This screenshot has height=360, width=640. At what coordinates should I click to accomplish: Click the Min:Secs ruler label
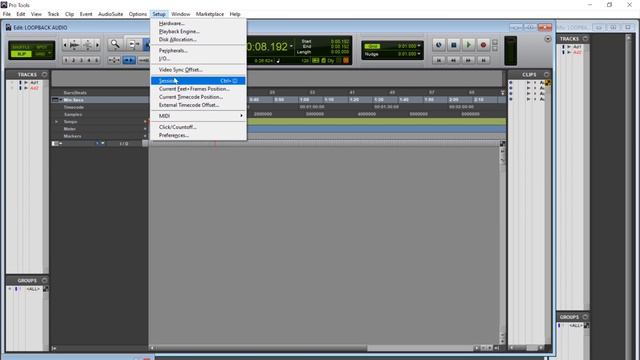(73, 100)
